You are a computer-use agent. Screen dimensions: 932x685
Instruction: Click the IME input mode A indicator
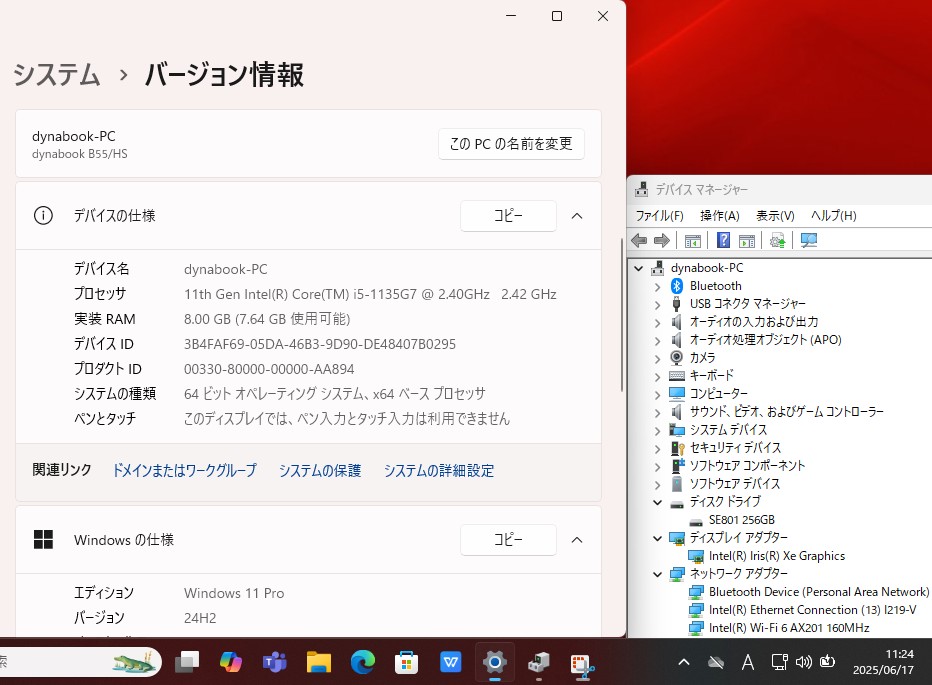pos(748,662)
